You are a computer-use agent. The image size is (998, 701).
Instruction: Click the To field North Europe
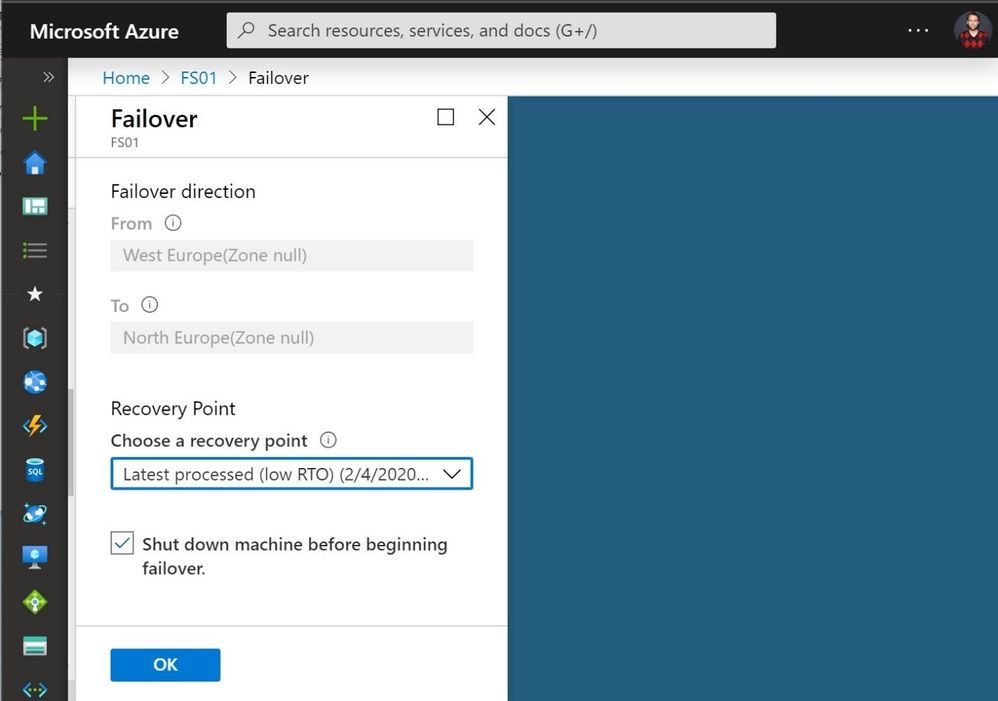coord(292,337)
